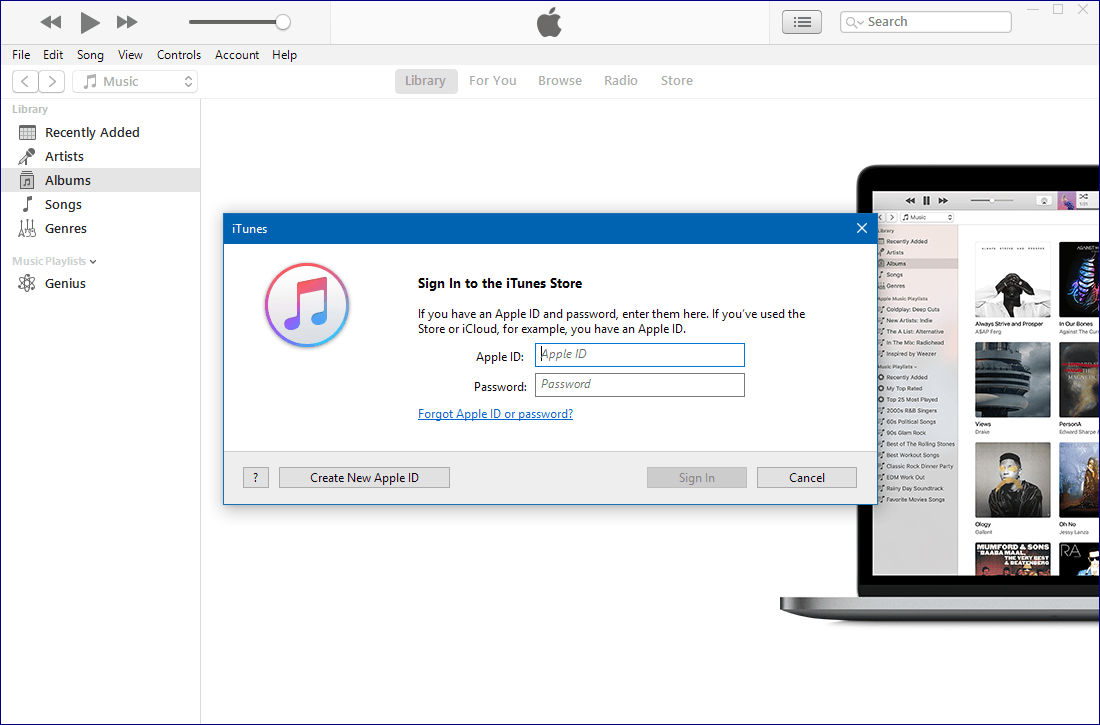Image resolution: width=1100 pixels, height=725 pixels.
Task: Click the help question mark button in the dialog
Action: tap(256, 478)
